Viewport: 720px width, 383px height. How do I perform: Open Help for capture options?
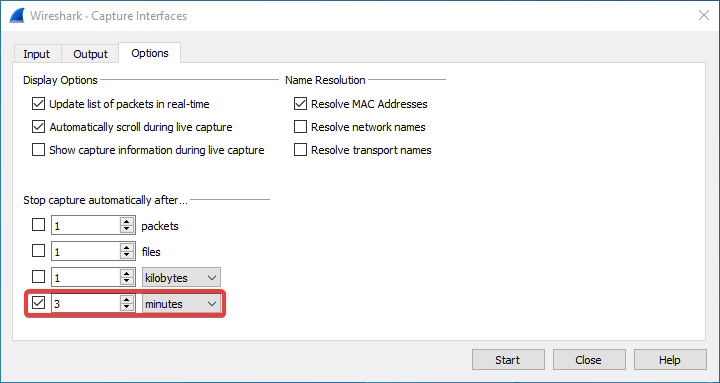tap(670, 360)
